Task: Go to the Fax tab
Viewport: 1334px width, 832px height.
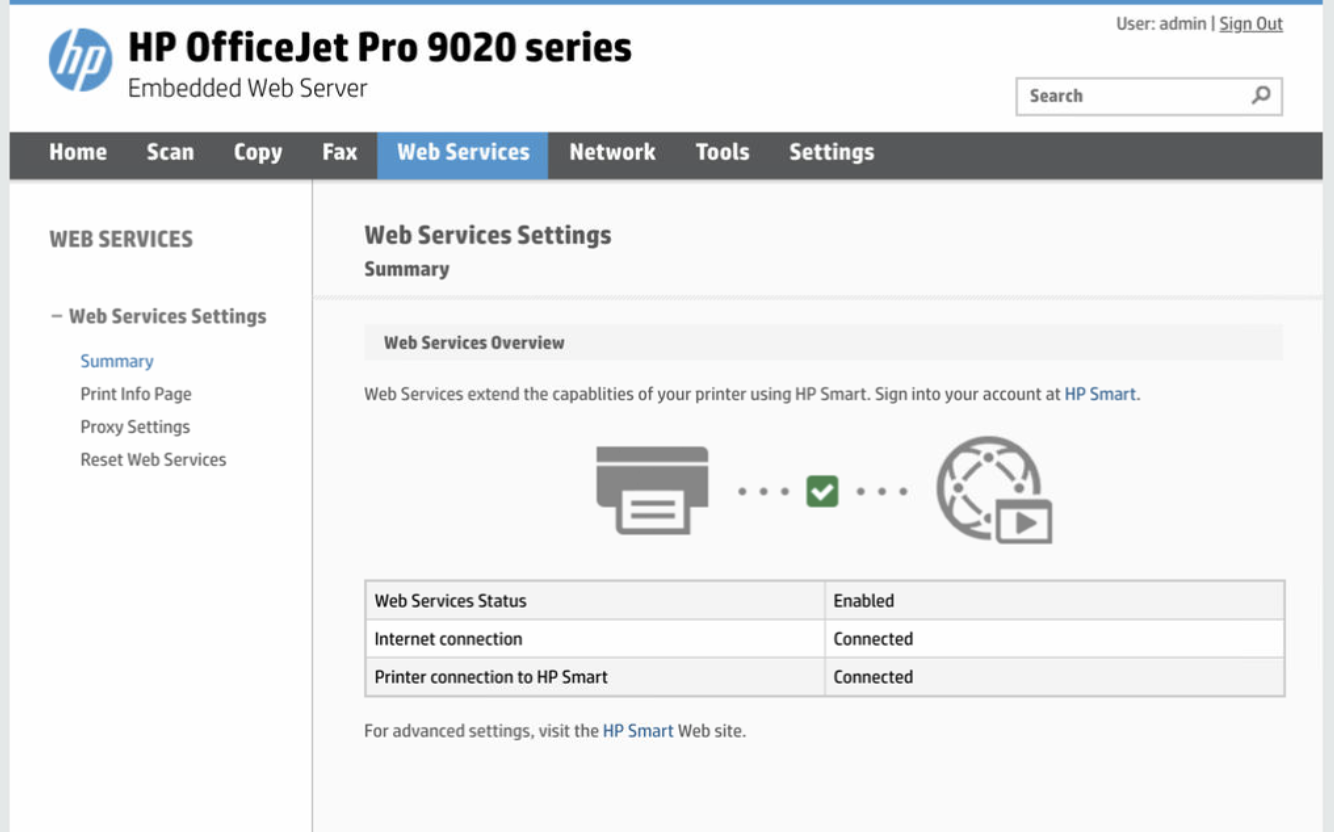Action: 339,152
